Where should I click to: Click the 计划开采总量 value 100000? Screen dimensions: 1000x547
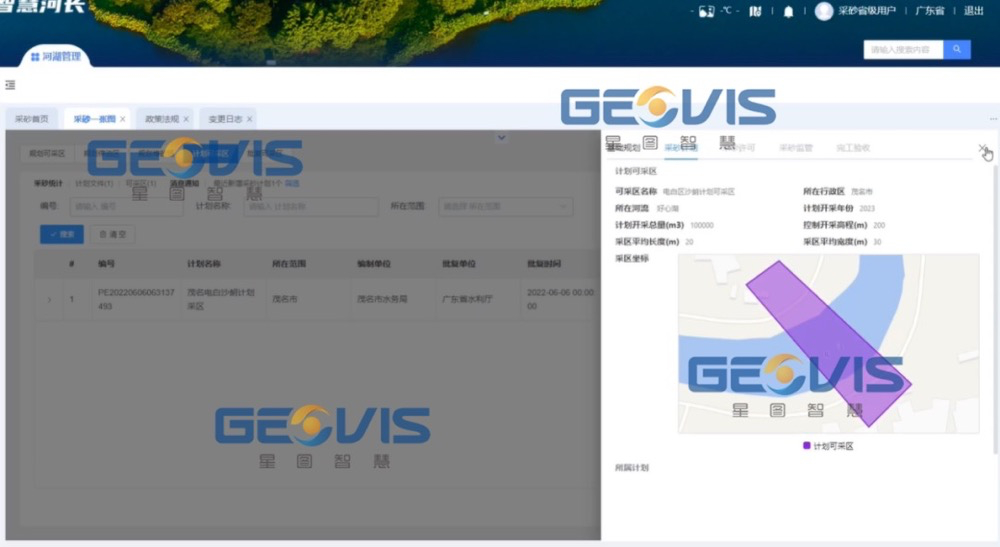(702, 225)
